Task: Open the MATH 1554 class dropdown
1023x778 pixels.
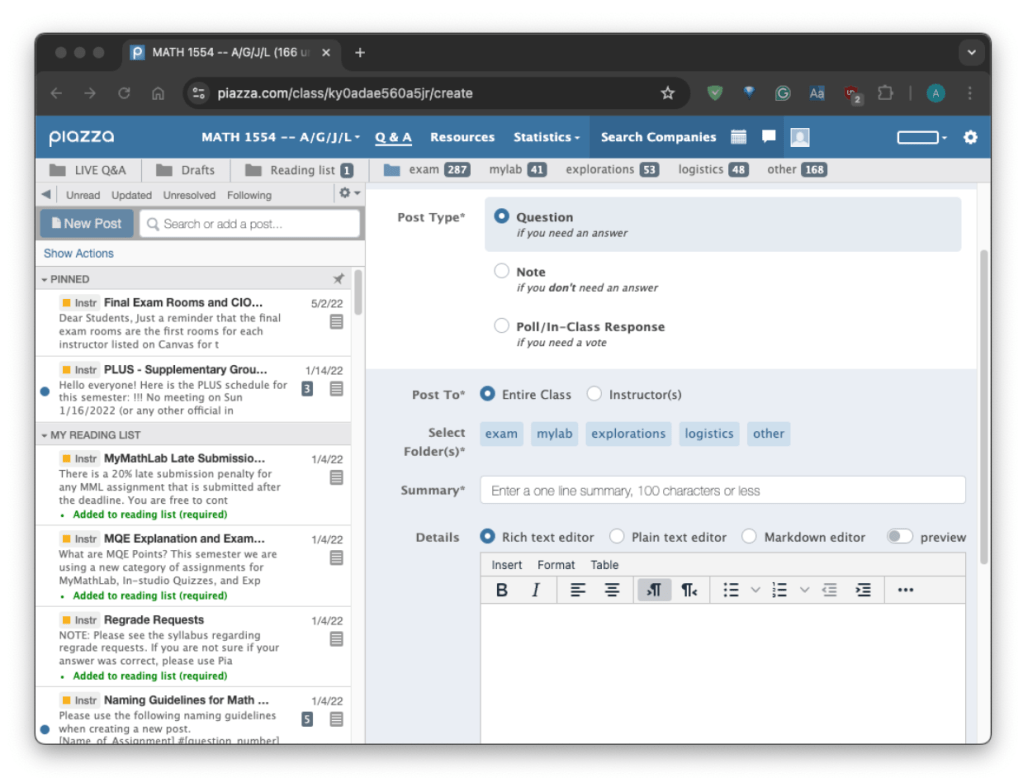Action: [x=281, y=137]
